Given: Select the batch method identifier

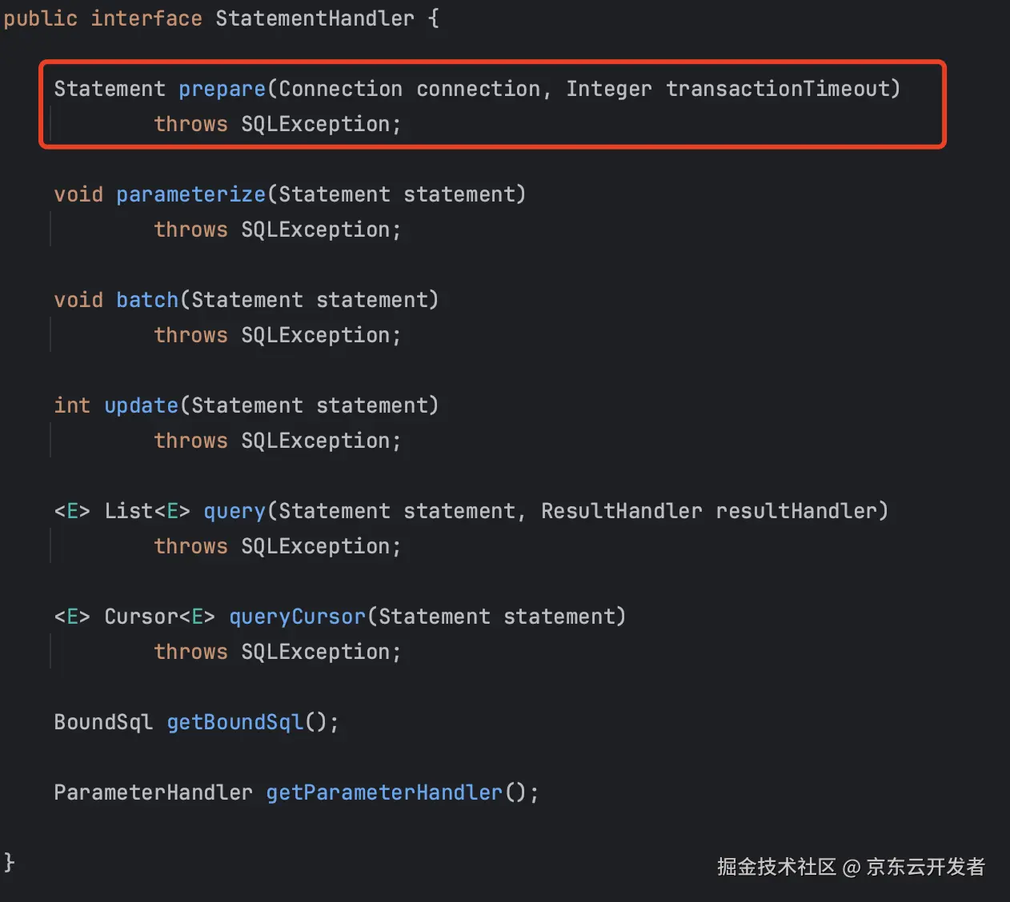Looking at the screenshot, I should tap(147, 300).
